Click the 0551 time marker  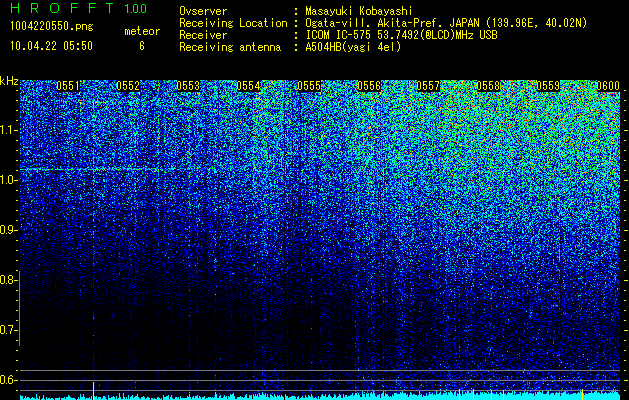click(x=68, y=86)
